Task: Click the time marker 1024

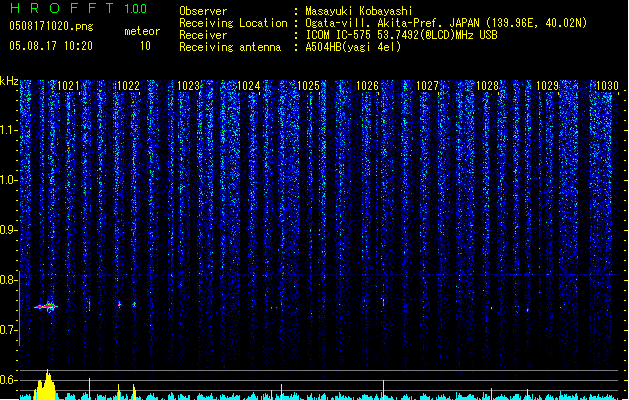Action: click(249, 86)
